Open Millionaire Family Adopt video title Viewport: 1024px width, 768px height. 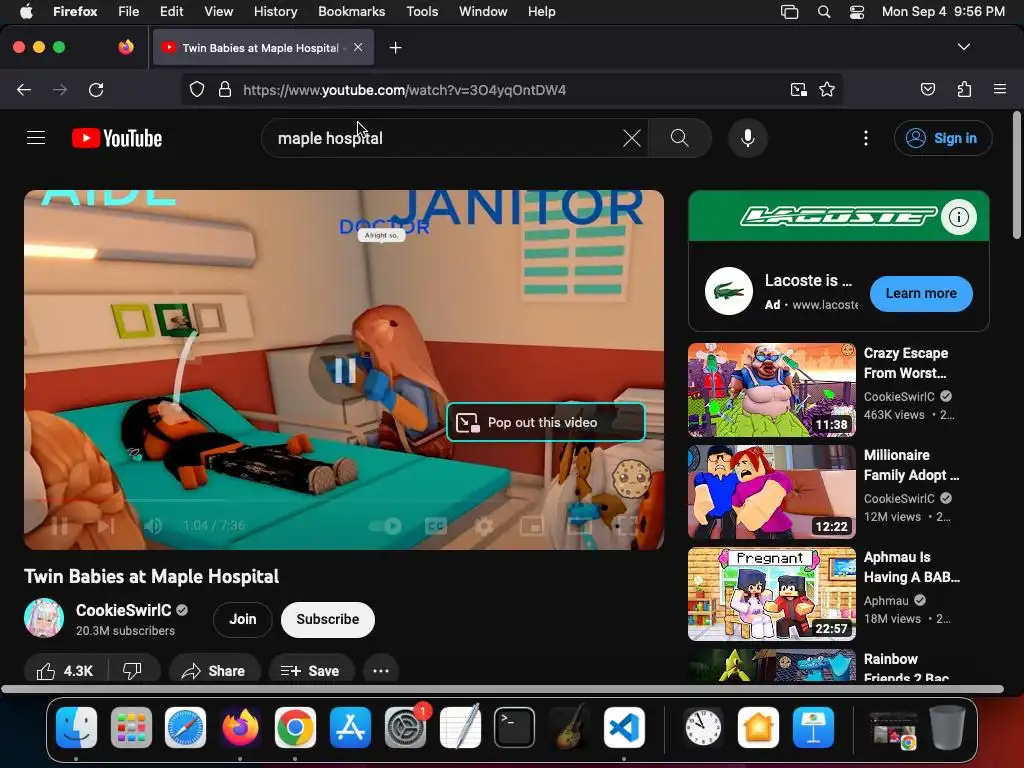(x=911, y=465)
